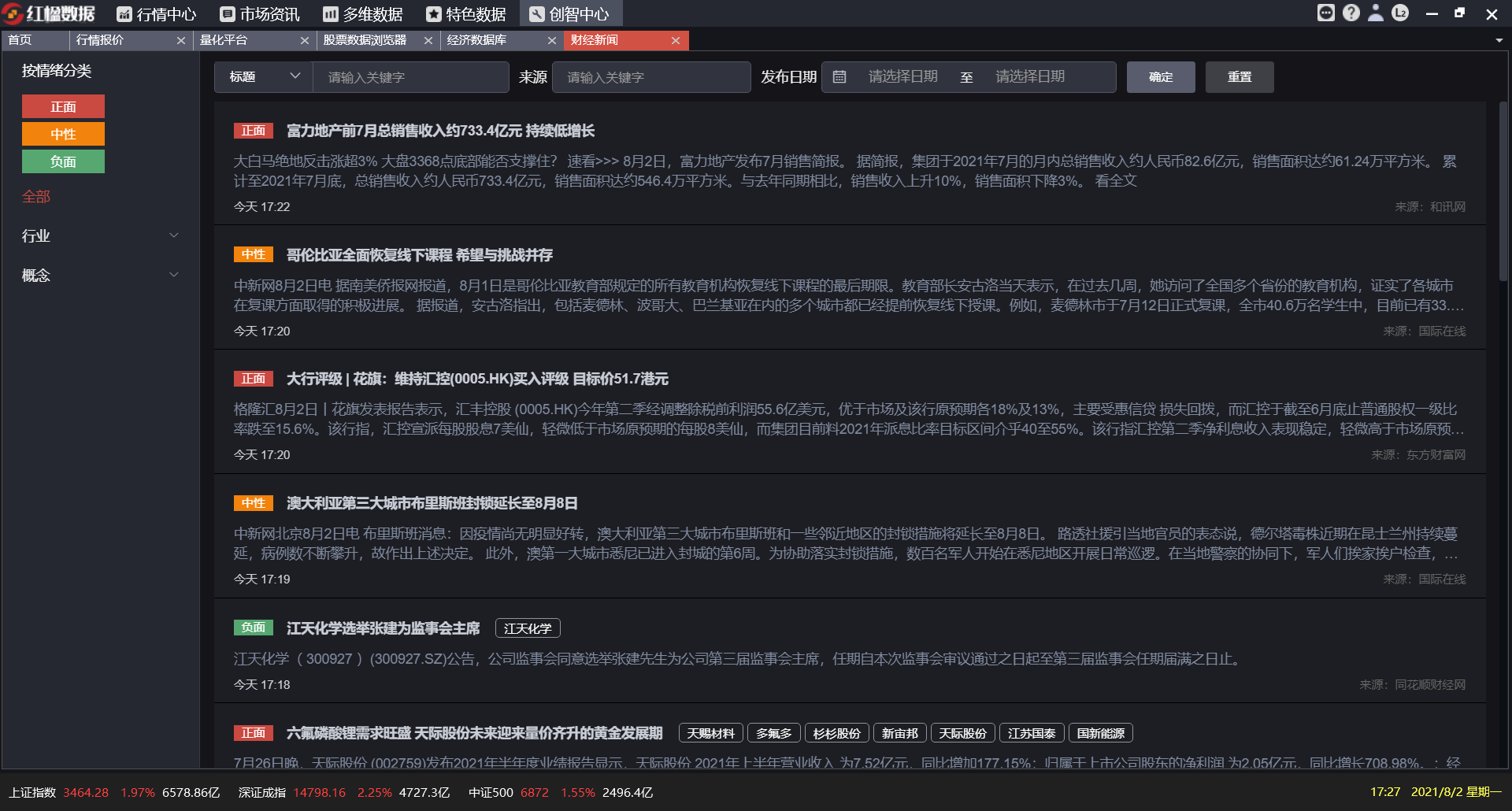Open the L2 level-2 data icon
Screen dimensions: 1512x811
click(x=1400, y=13)
